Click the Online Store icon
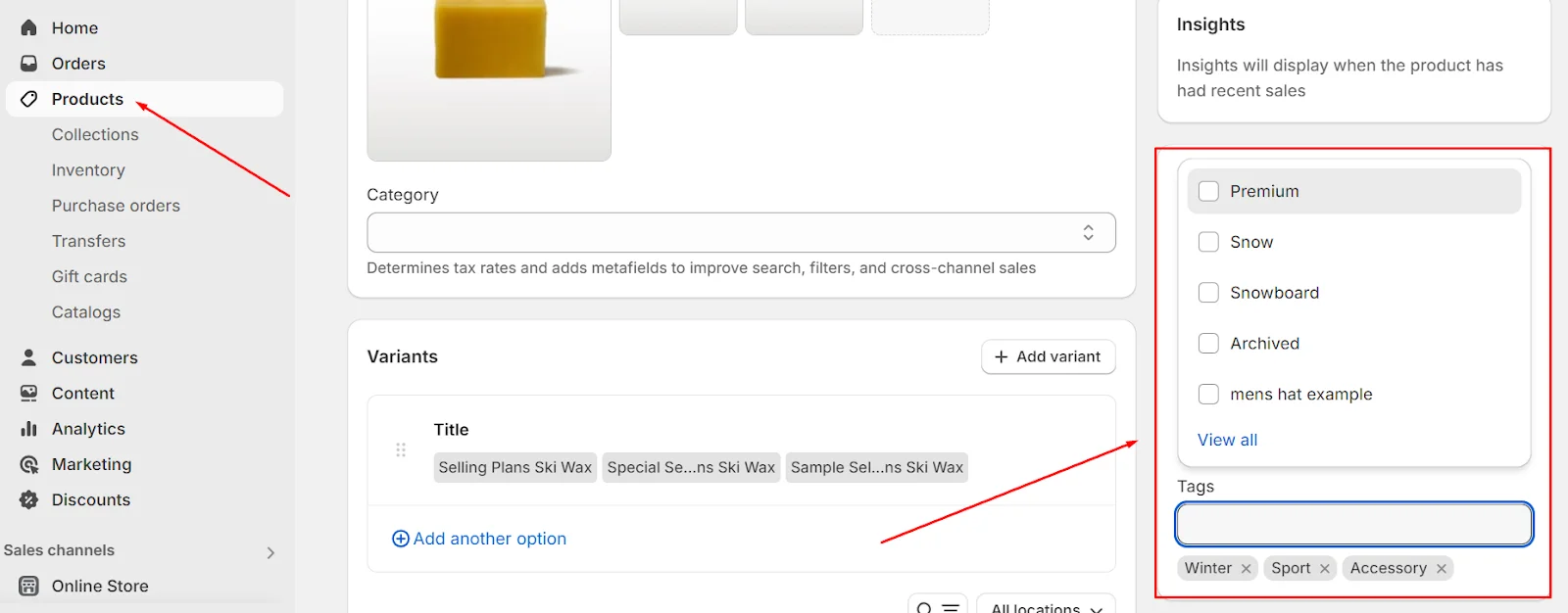Screen dimensions: 1568x613 29,586
